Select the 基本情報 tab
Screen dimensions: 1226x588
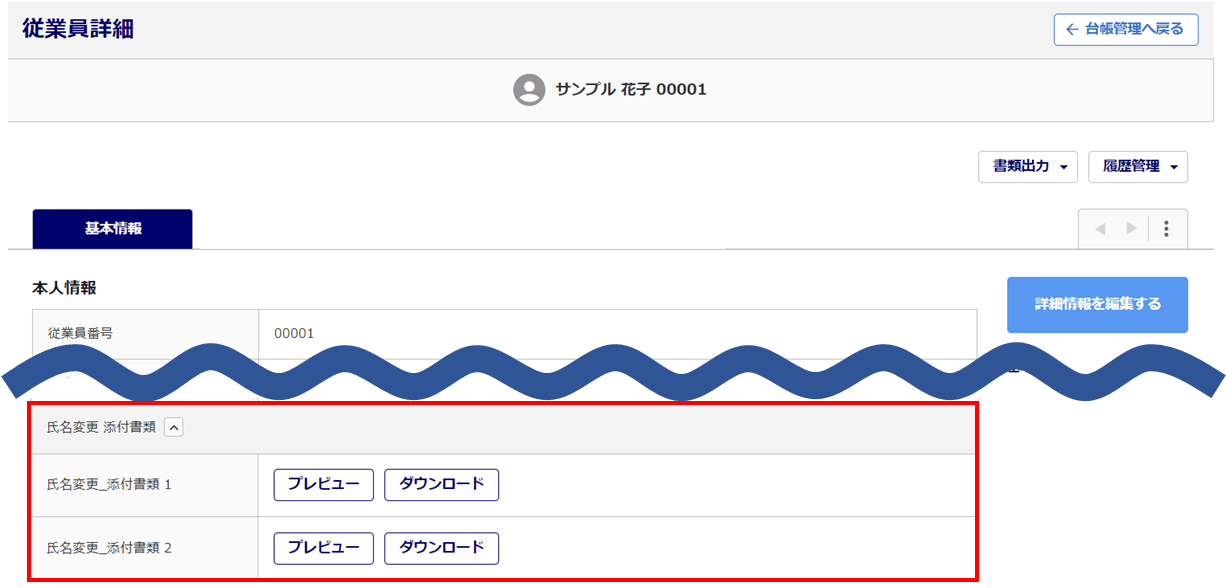click(x=113, y=229)
